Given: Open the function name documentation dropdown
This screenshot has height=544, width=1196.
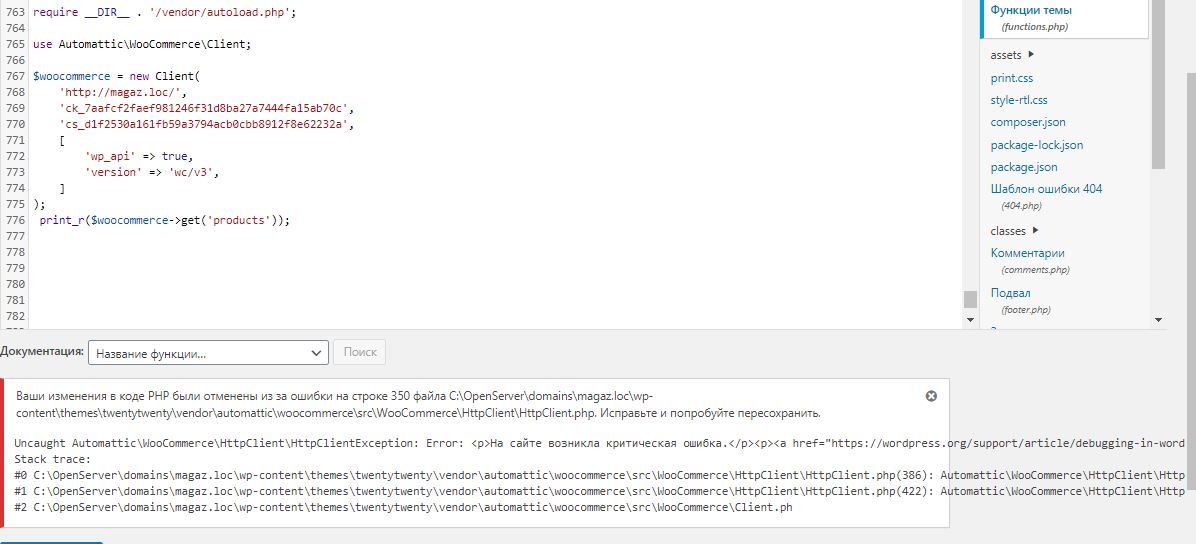Looking at the screenshot, I should tap(208, 352).
